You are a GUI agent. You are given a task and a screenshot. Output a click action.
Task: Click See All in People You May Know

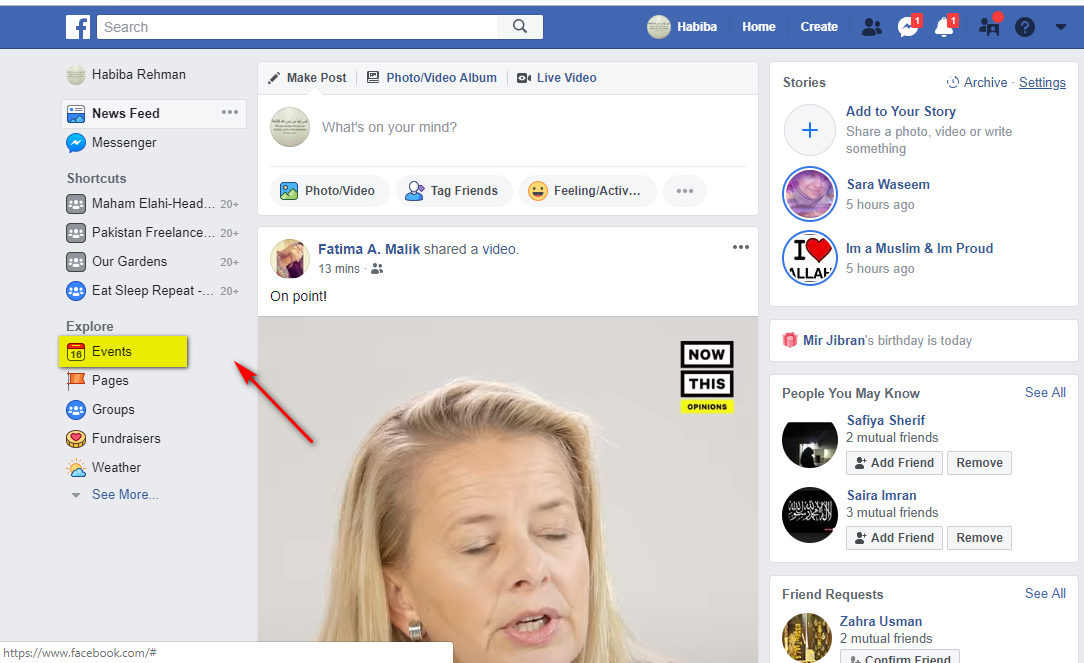click(x=1045, y=393)
